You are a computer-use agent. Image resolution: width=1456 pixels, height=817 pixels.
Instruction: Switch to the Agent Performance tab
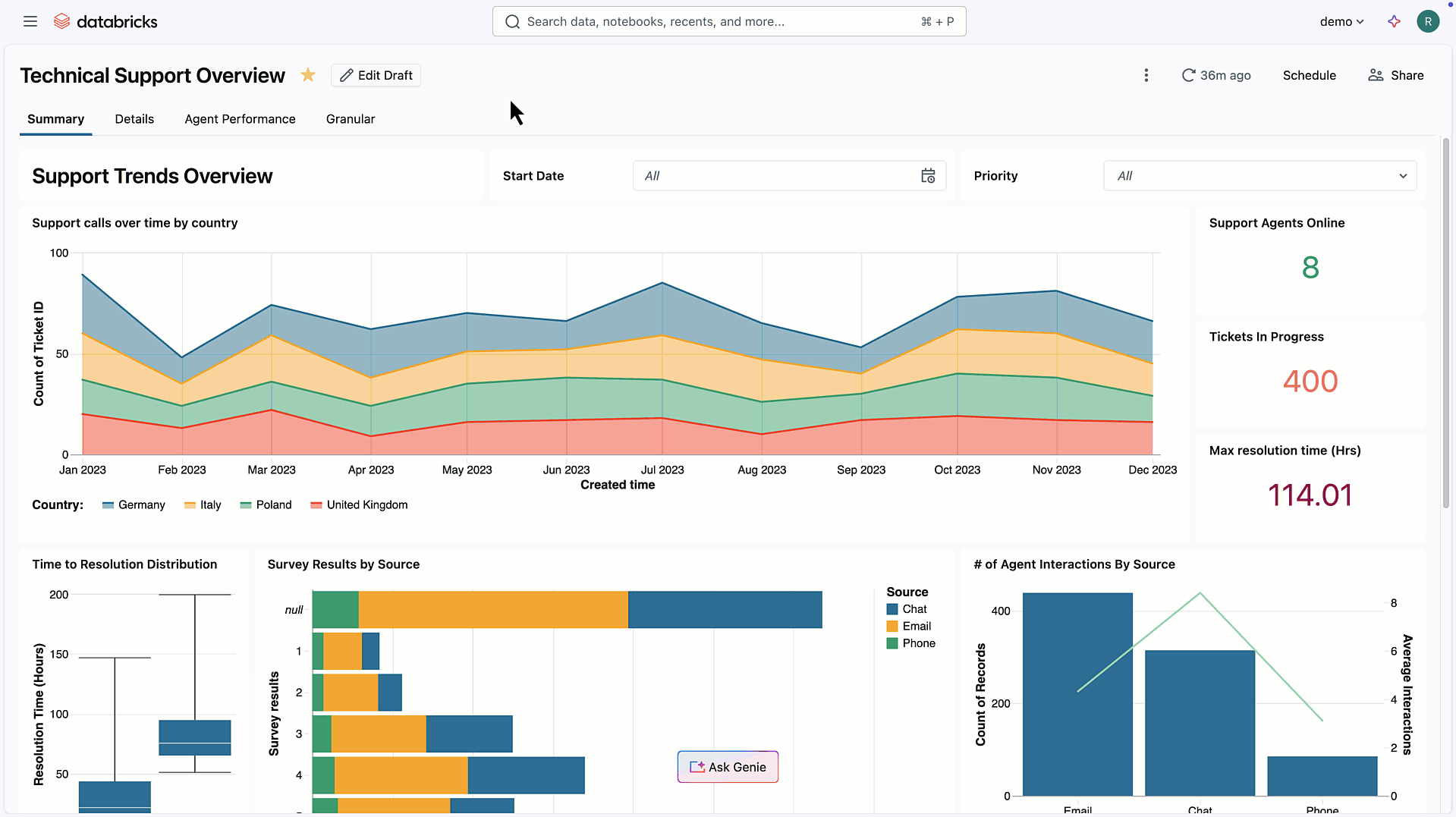tap(240, 119)
